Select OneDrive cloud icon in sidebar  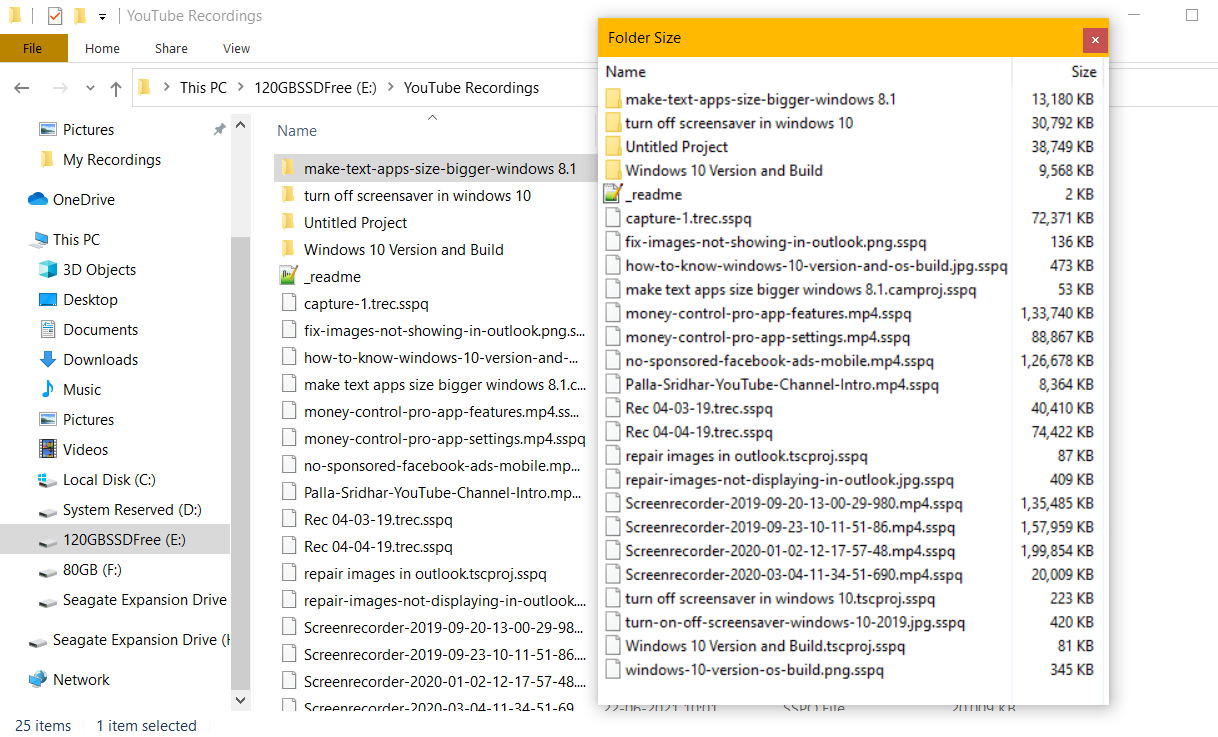[x=38, y=200]
